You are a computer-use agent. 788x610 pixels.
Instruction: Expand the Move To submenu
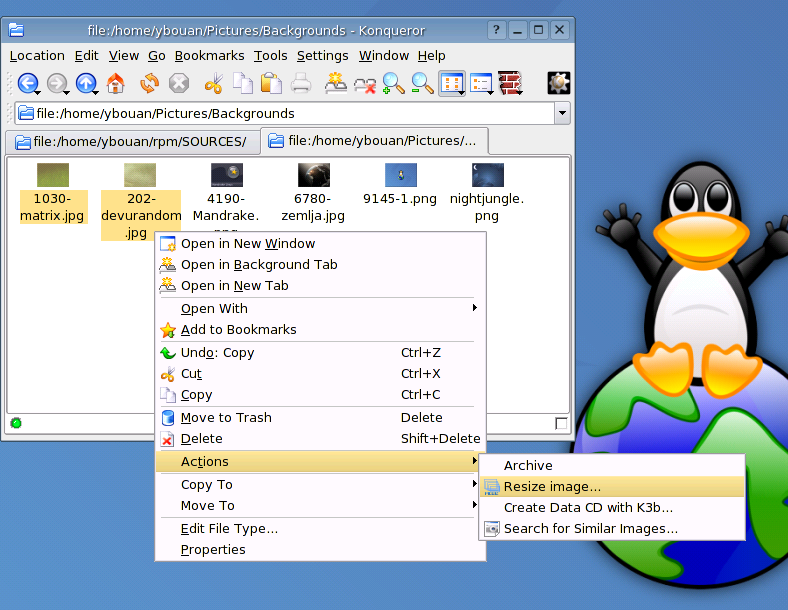tap(318, 505)
